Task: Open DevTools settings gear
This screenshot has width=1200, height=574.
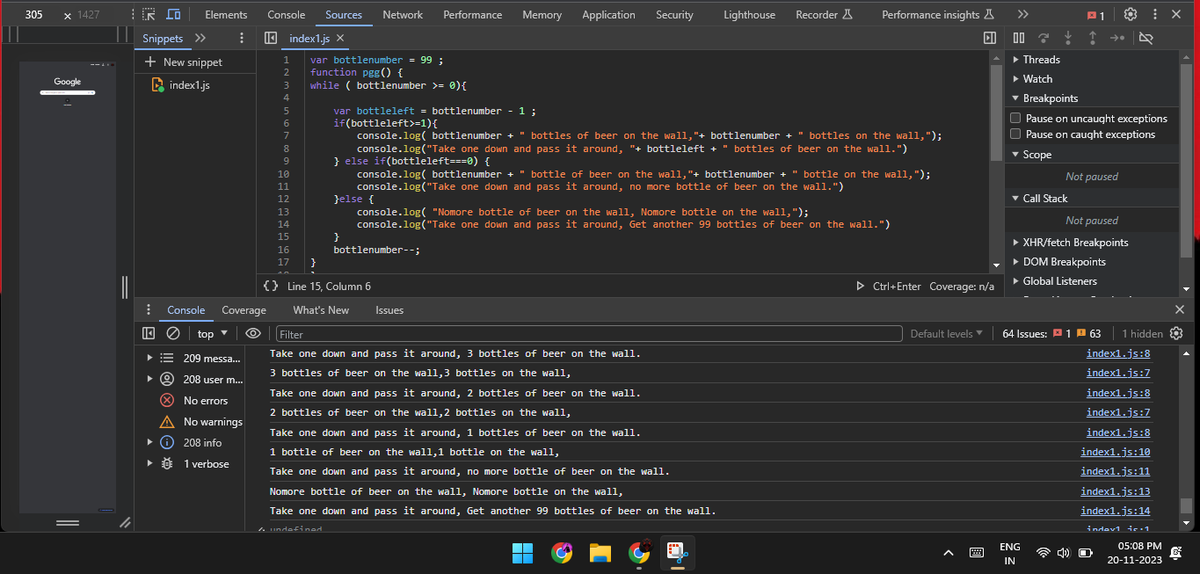Action: 1129,15
